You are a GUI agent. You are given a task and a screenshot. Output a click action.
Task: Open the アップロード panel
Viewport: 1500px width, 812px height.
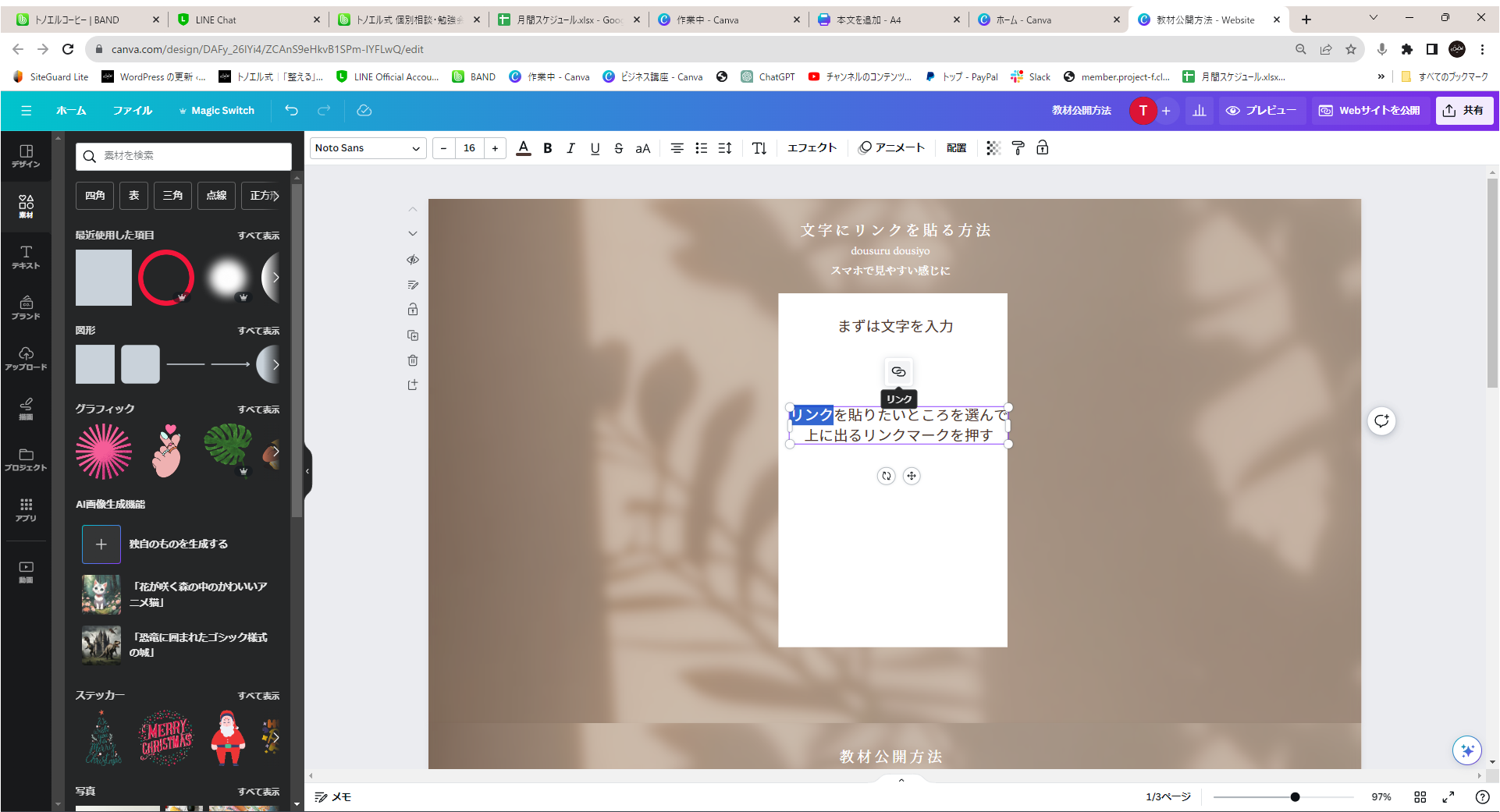tap(26, 358)
